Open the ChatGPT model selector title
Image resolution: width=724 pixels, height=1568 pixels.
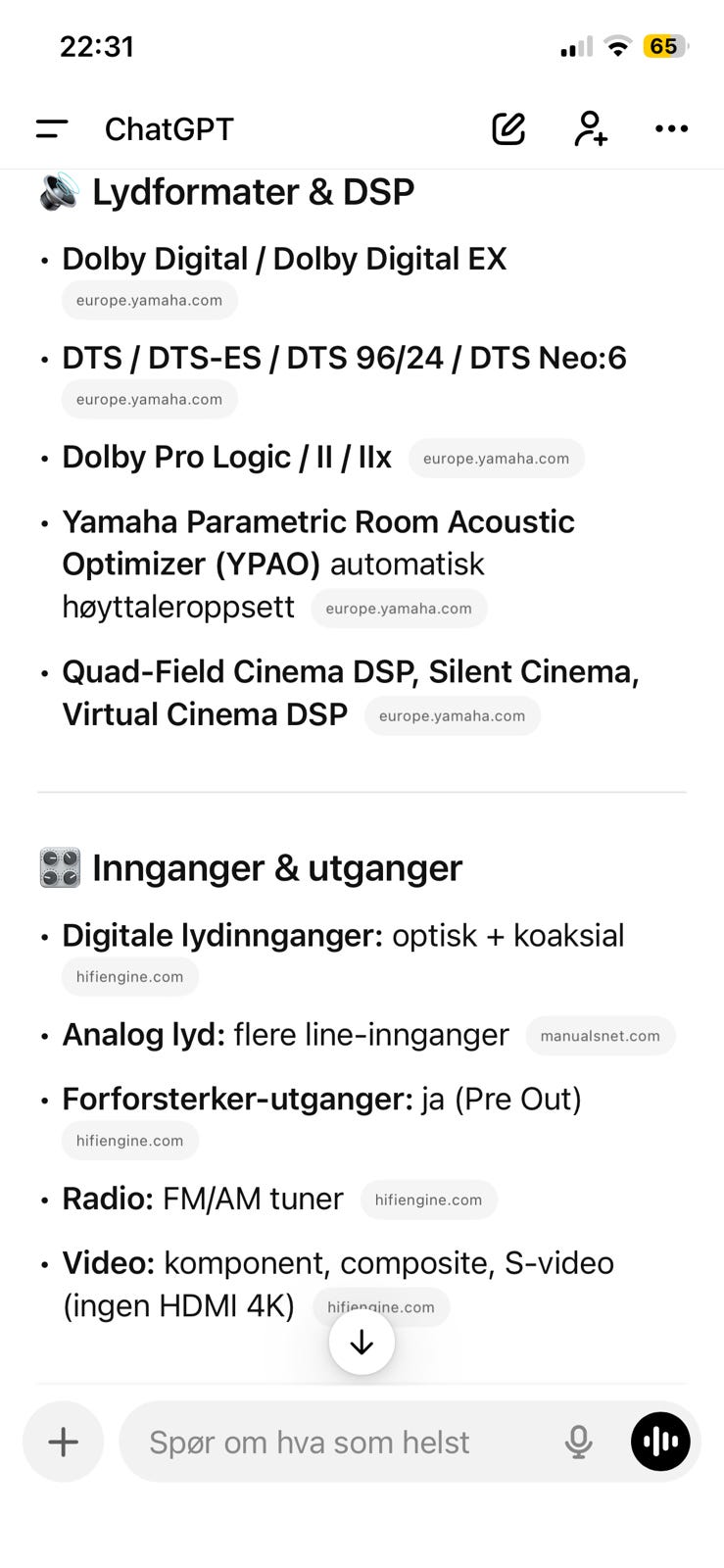169,128
